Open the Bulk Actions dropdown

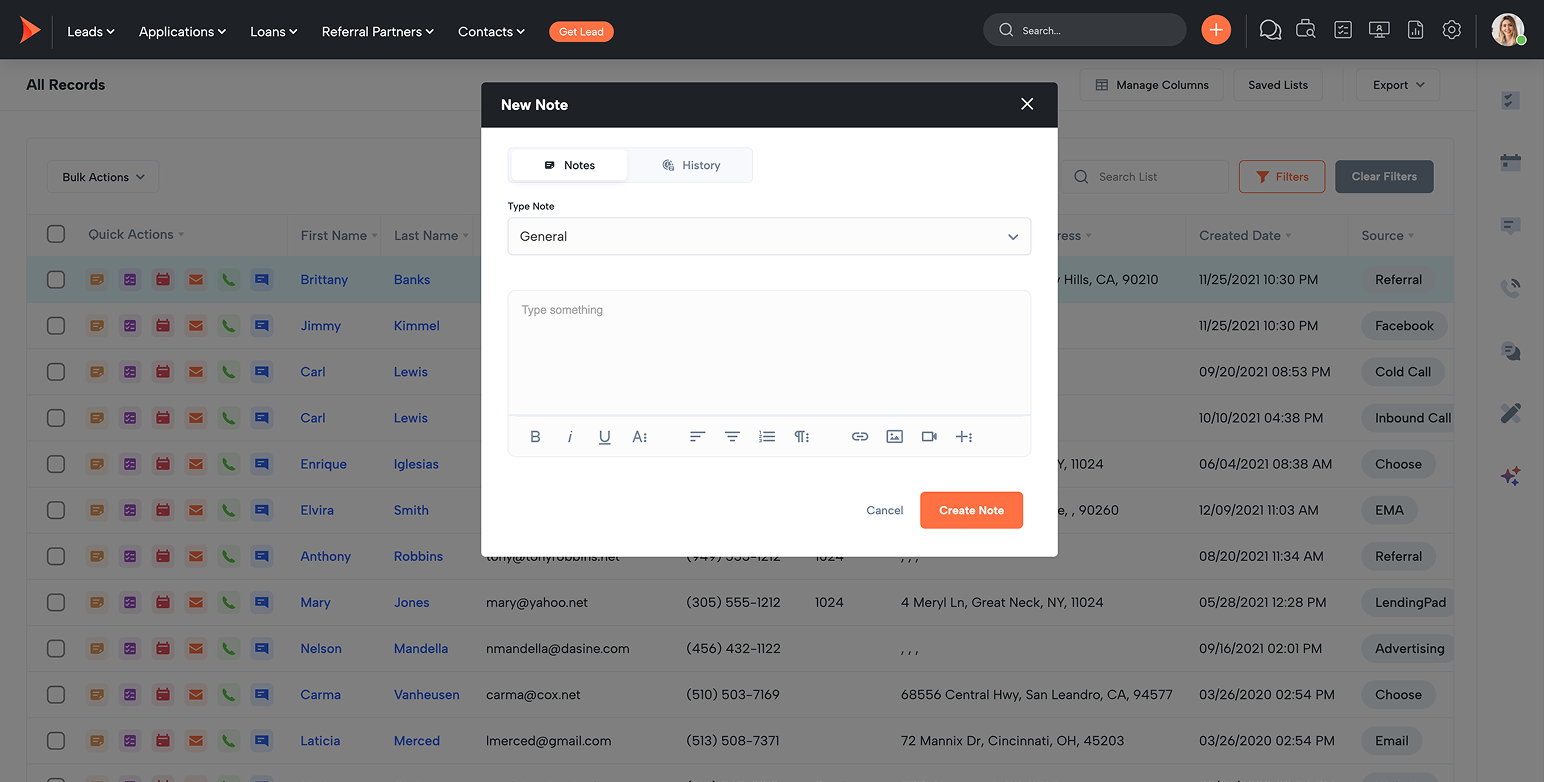[x=103, y=177]
